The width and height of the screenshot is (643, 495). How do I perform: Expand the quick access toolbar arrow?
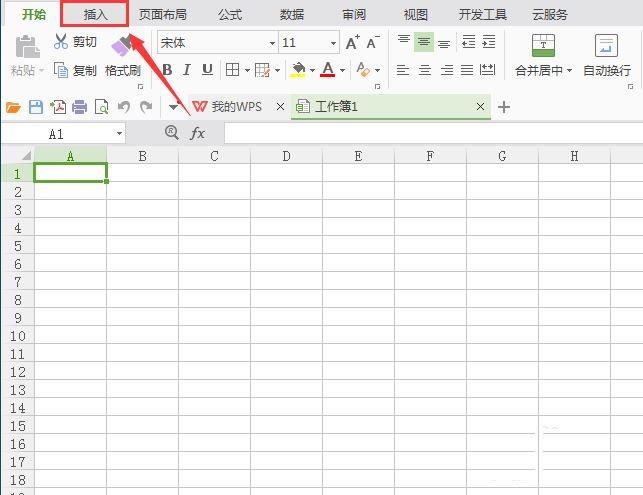point(173,107)
